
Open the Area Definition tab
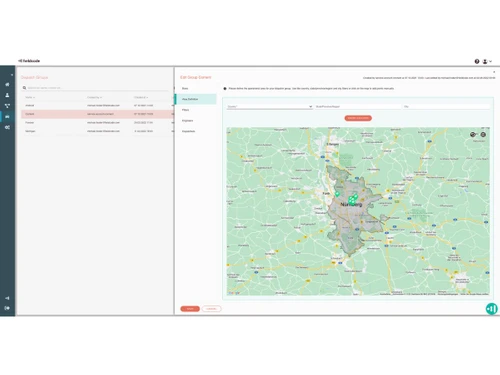click(196, 99)
